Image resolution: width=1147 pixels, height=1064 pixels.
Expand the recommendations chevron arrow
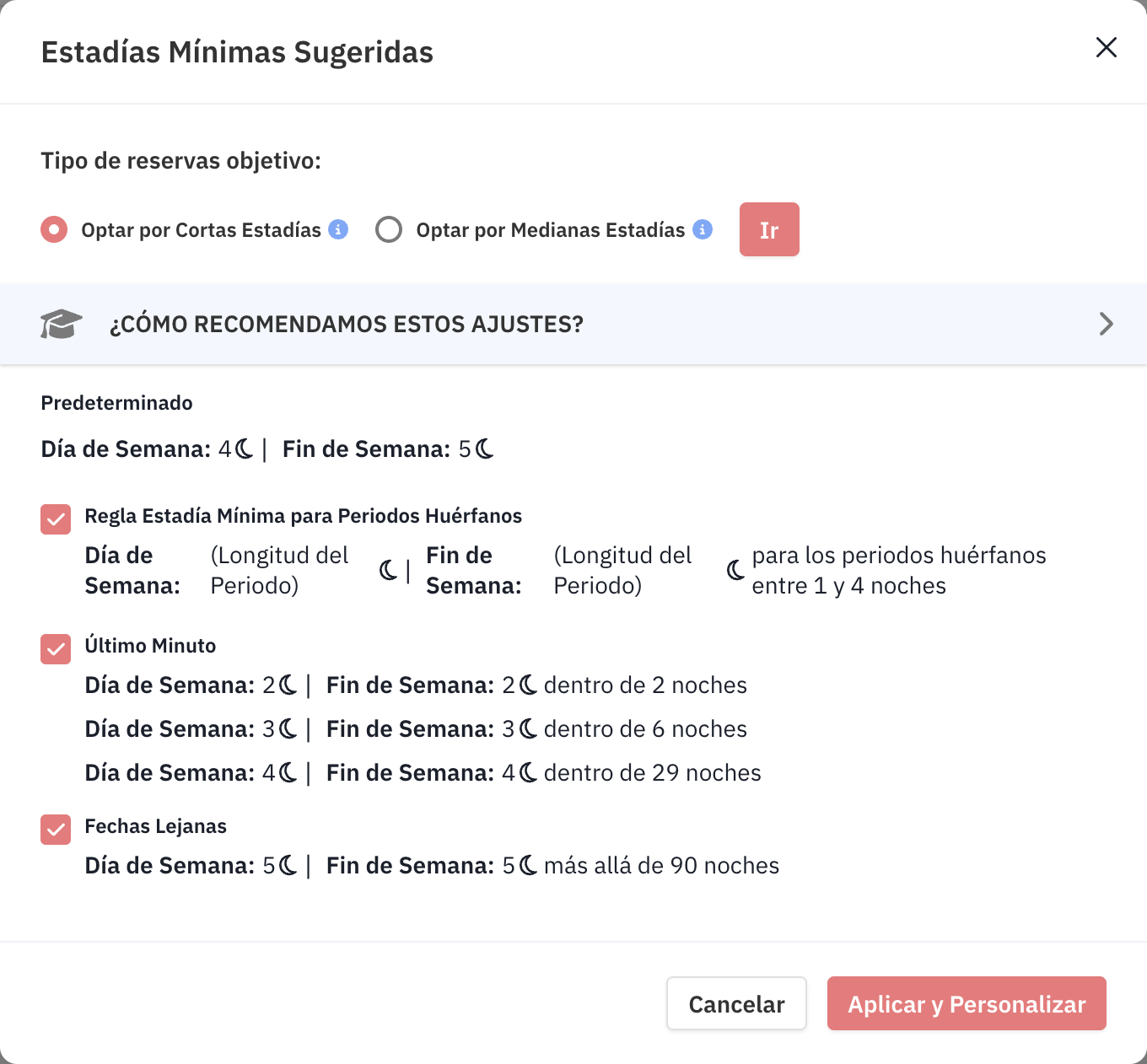click(1106, 324)
